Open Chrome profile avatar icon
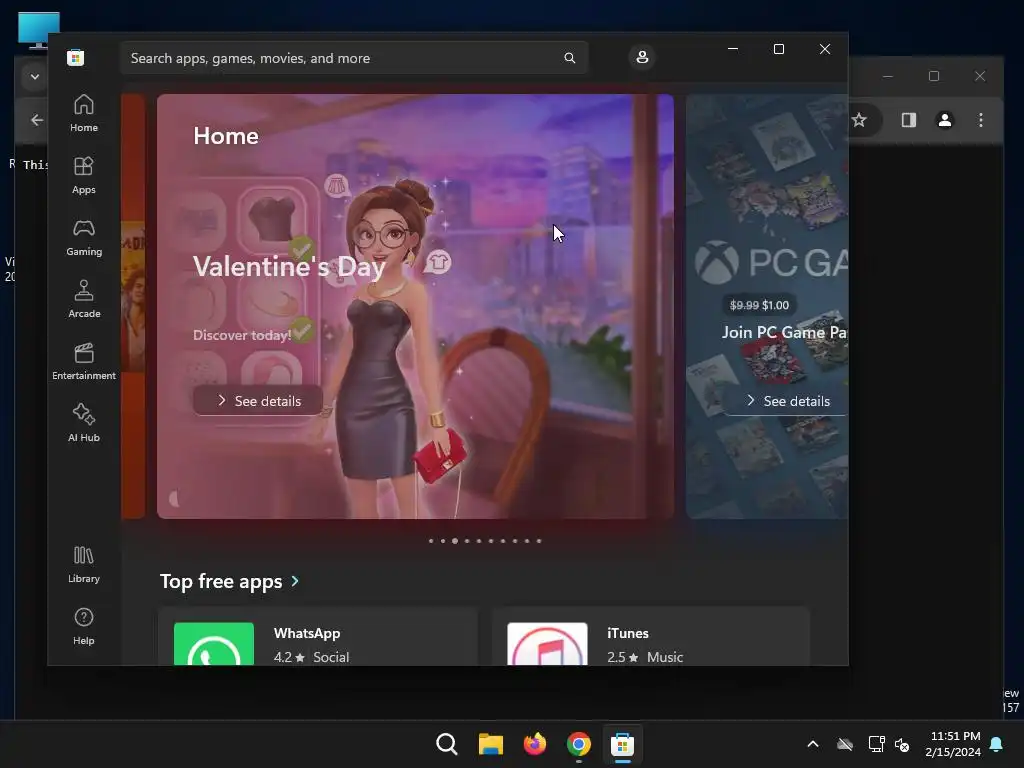The image size is (1024, 768). click(x=945, y=120)
